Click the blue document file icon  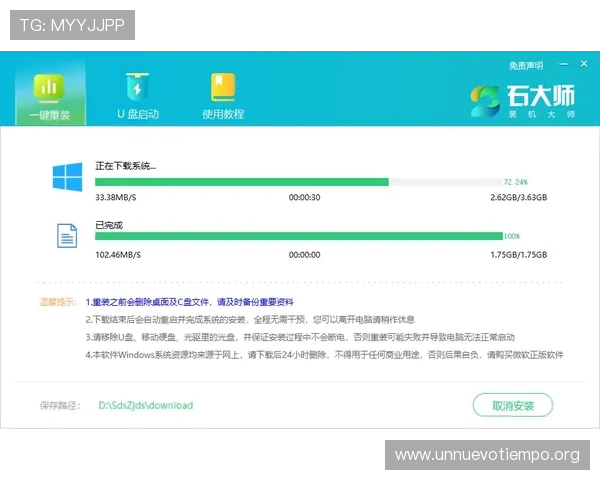point(67,235)
